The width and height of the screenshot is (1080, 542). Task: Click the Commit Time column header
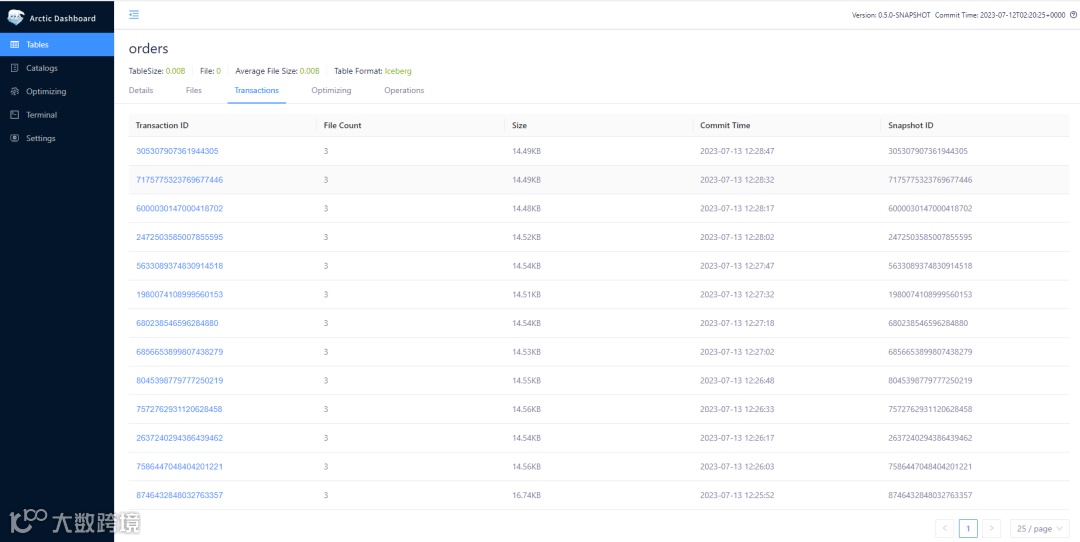[725, 125]
